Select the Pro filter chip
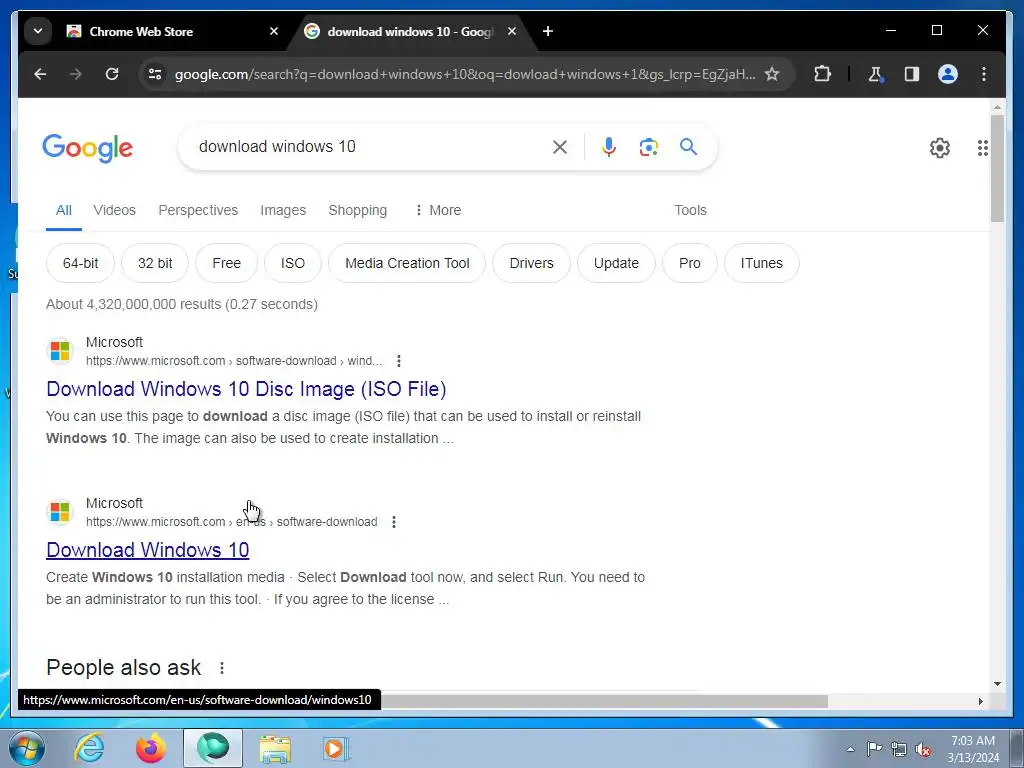This screenshot has height=768, width=1024. pos(690,263)
